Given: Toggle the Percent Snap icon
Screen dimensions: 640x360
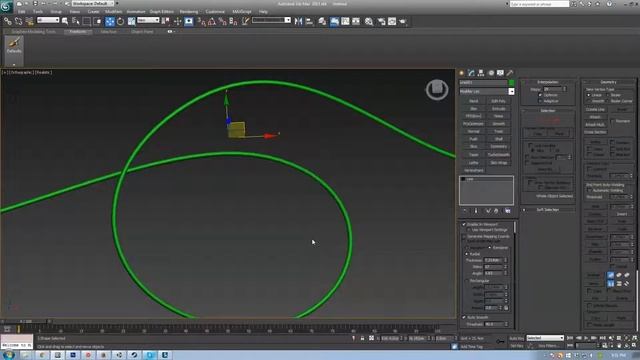Looking at the screenshot, I should pos(222,21).
